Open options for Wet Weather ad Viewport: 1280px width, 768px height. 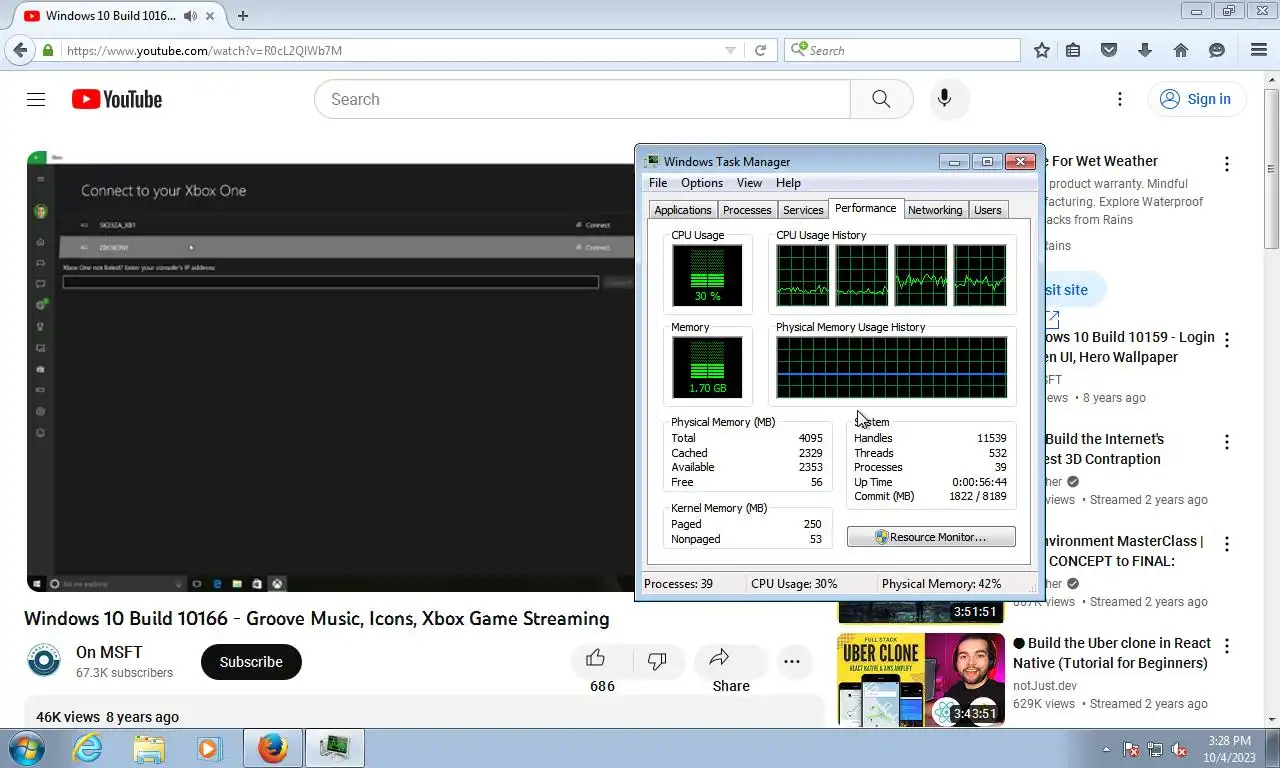pos(1227,163)
